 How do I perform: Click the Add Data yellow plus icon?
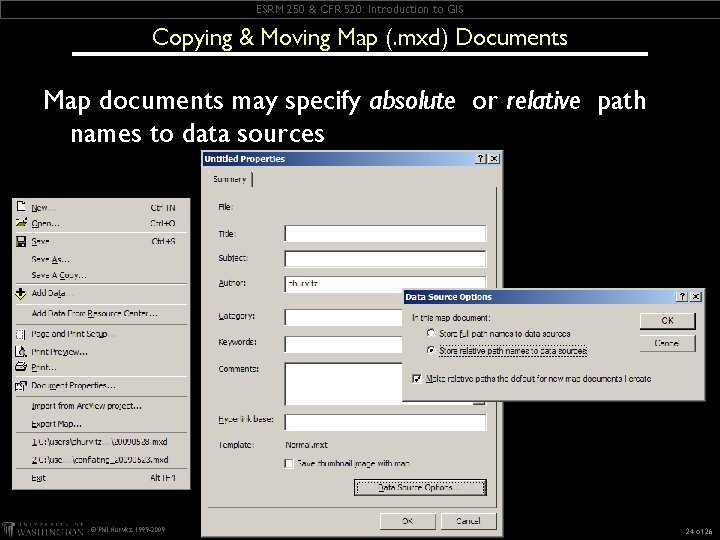point(21,293)
